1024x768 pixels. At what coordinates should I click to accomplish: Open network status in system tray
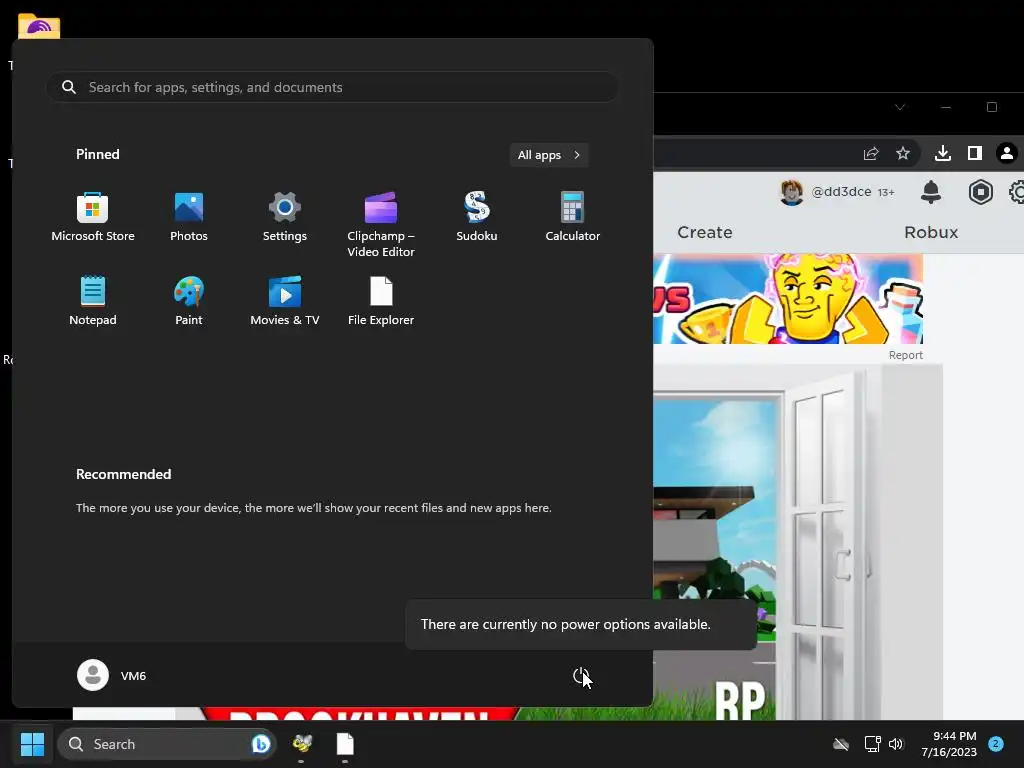coord(872,744)
